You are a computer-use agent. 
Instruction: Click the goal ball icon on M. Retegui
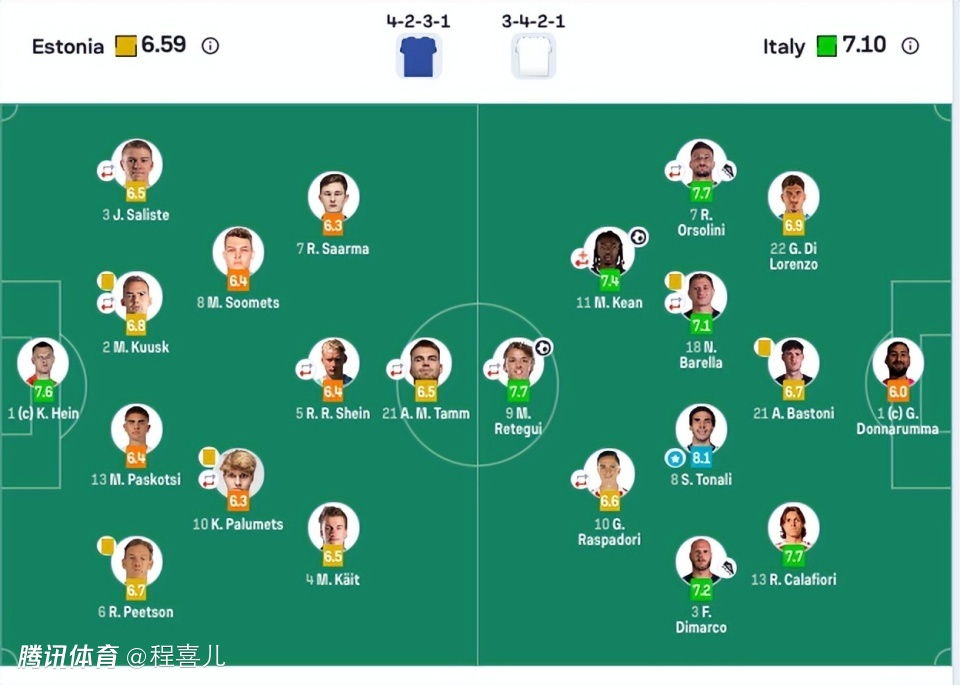coord(543,348)
